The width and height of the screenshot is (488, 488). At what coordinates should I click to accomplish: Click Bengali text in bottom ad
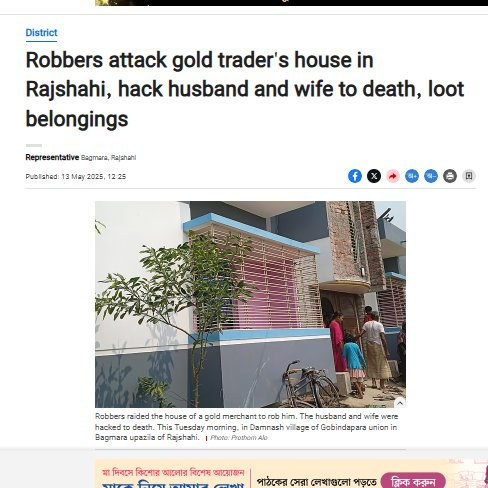[x=317, y=482]
